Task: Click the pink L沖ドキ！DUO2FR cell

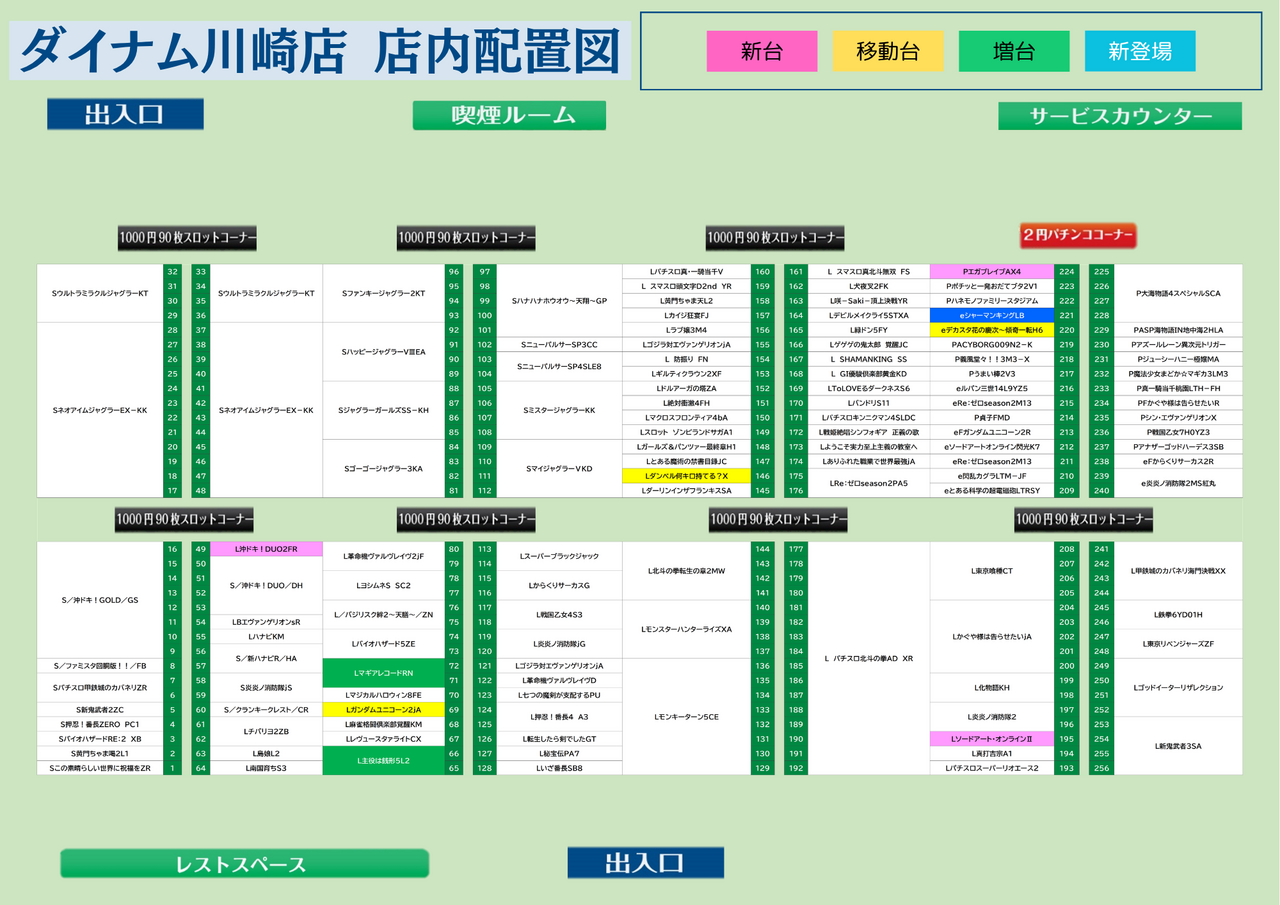Action: click(x=266, y=549)
